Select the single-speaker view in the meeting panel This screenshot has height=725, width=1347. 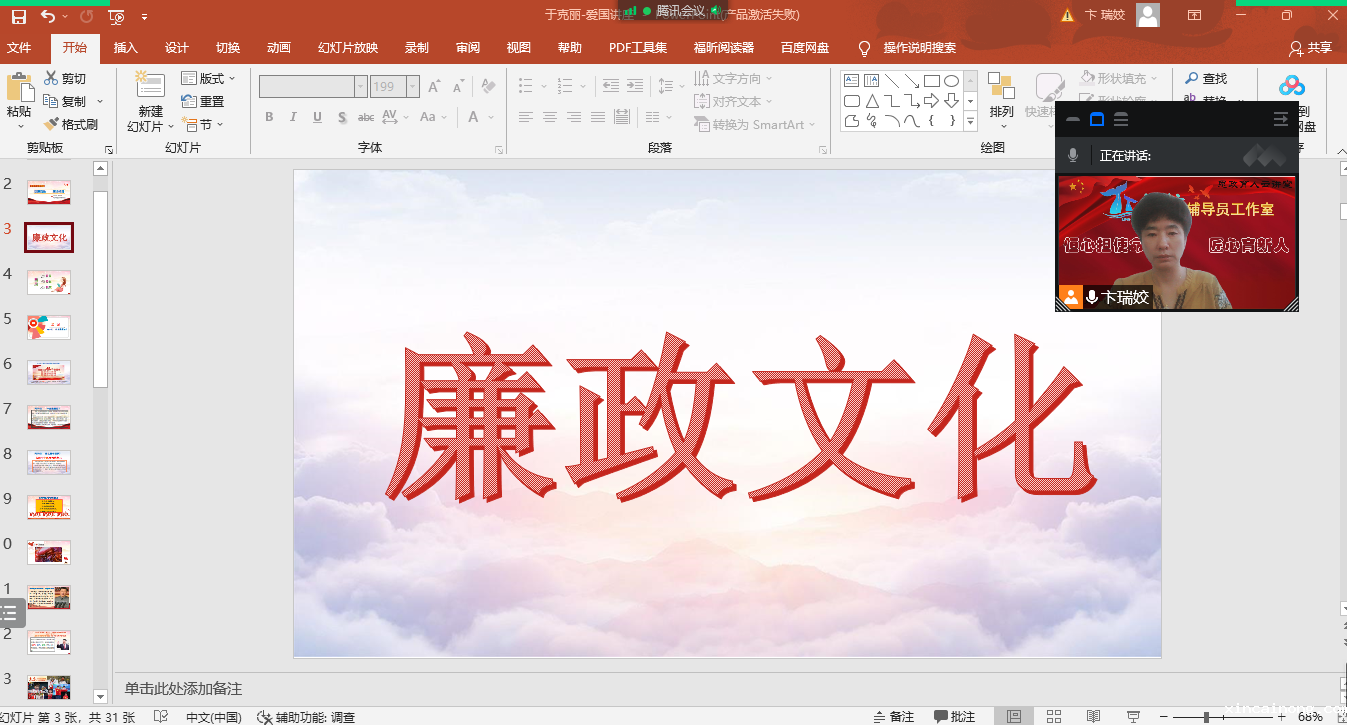click(1097, 119)
